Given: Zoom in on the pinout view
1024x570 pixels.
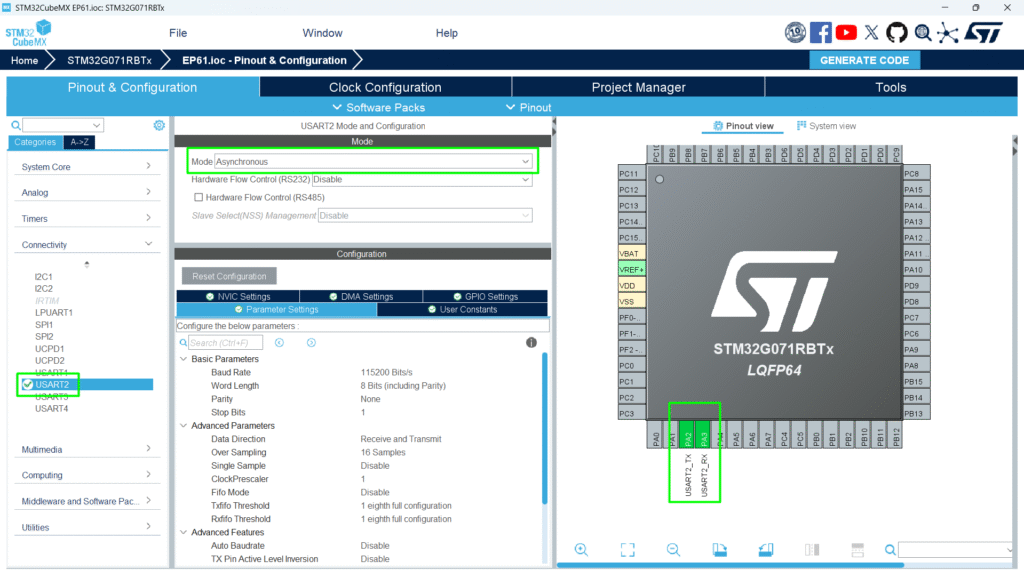Looking at the screenshot, I should click(x=581, y=549).
